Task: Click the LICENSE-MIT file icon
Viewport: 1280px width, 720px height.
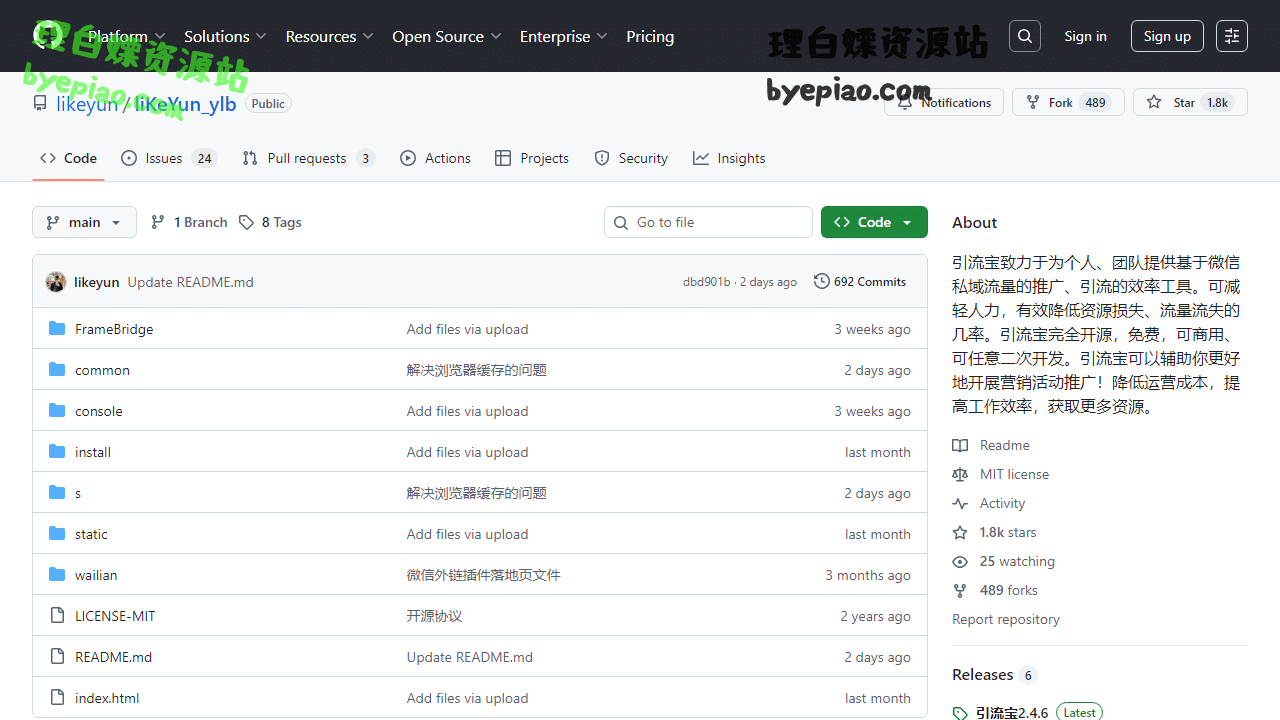Action: coord(57,616)
